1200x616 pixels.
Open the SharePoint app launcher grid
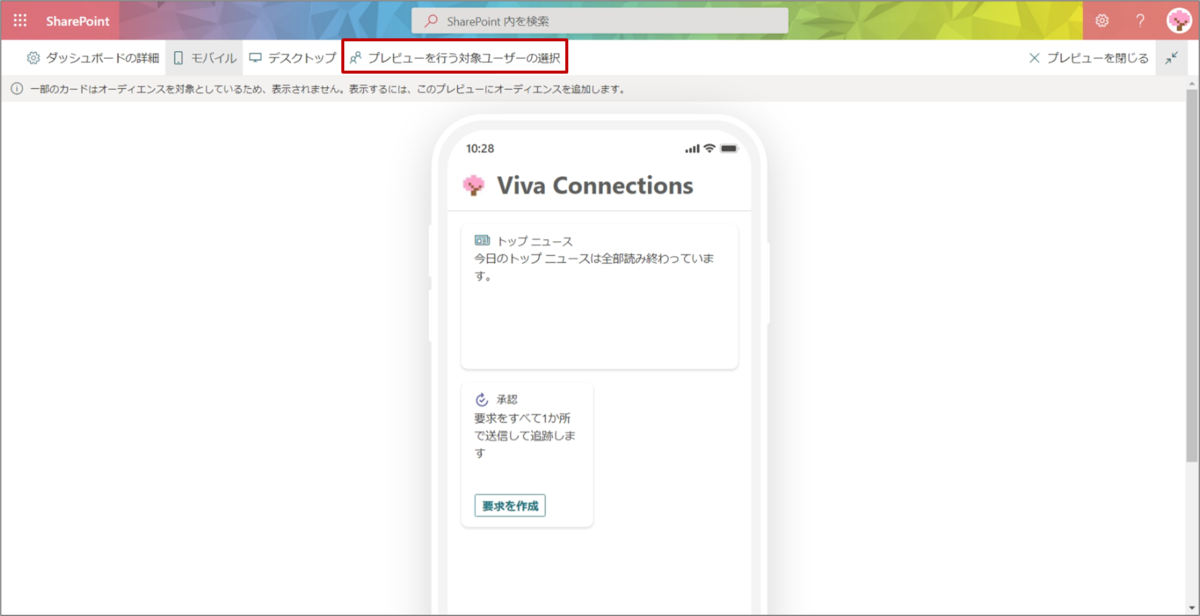(20, 20)
